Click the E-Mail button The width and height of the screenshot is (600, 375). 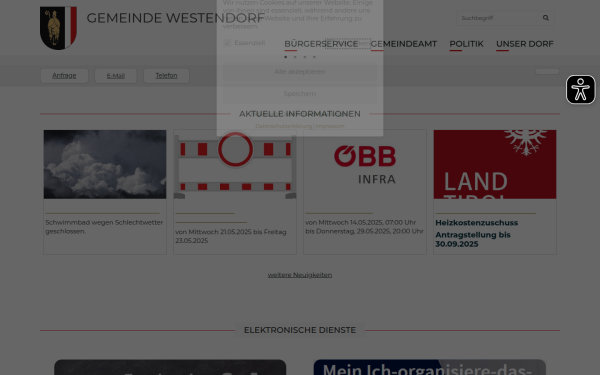(x=116, y=76)
